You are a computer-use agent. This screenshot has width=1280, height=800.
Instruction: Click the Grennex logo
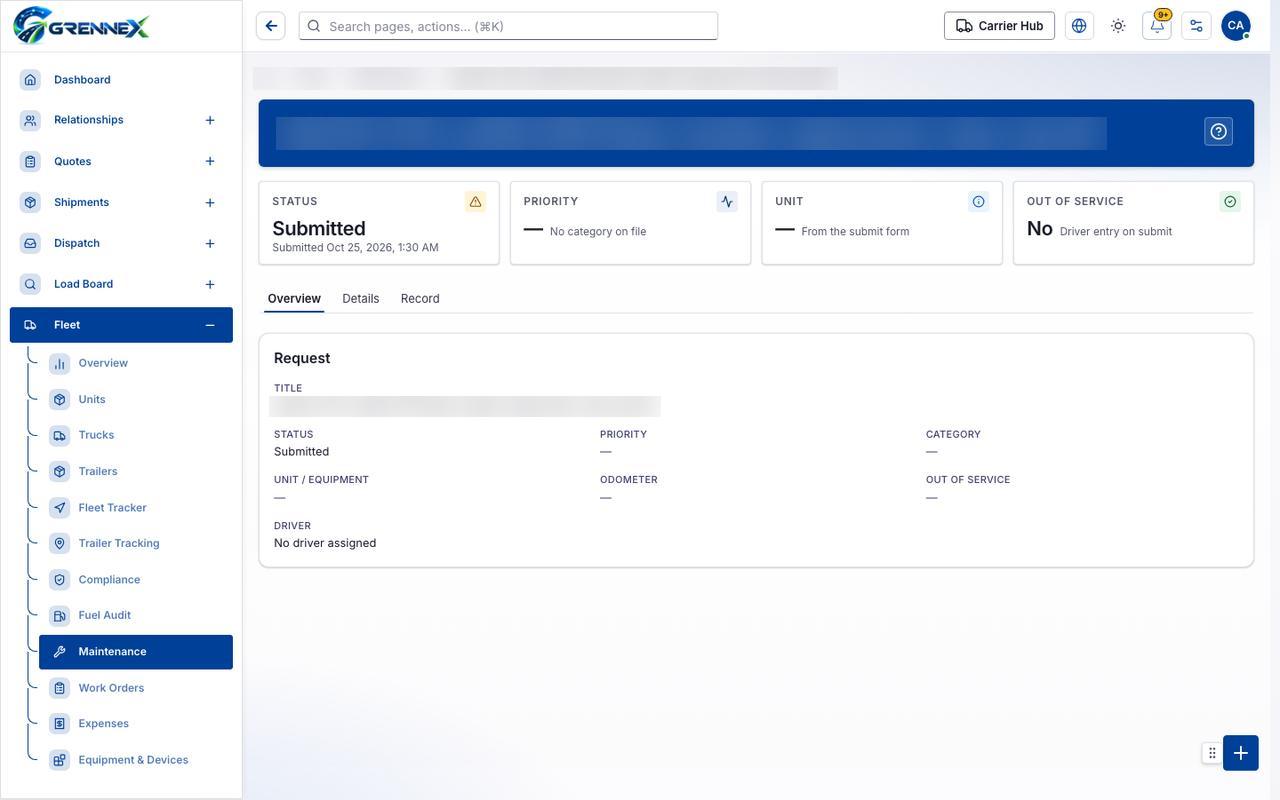(x=81, y=25)
